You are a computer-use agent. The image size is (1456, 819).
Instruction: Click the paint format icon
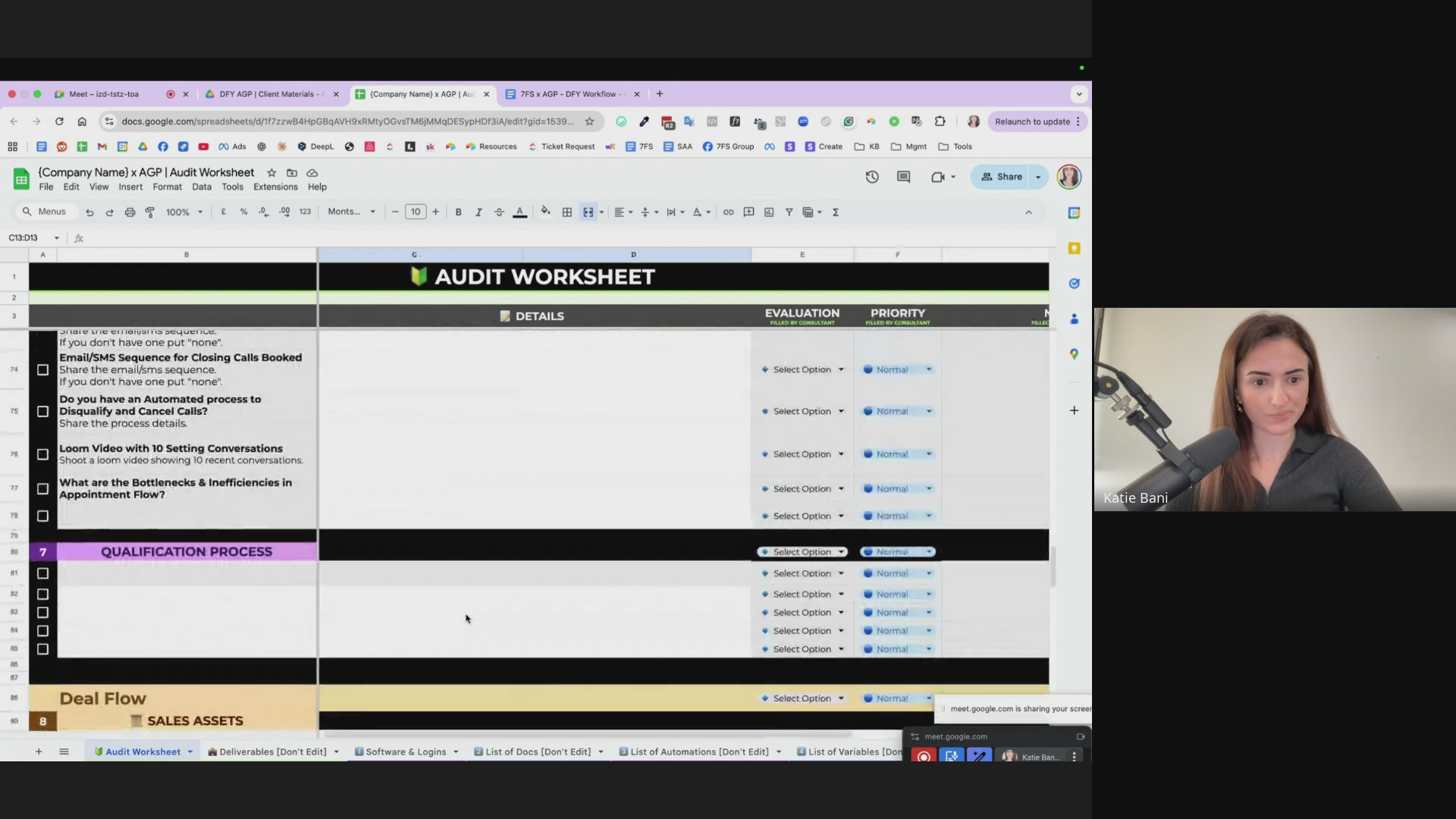[x=150, y=212]
